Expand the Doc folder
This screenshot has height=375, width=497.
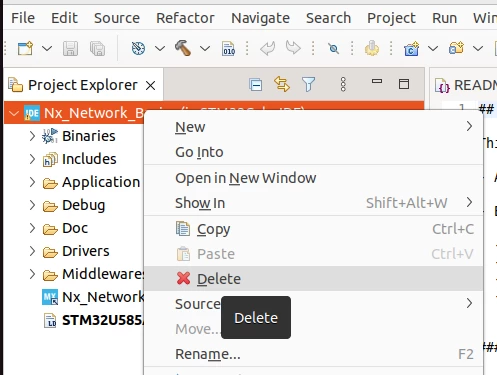tap(32, 228)
